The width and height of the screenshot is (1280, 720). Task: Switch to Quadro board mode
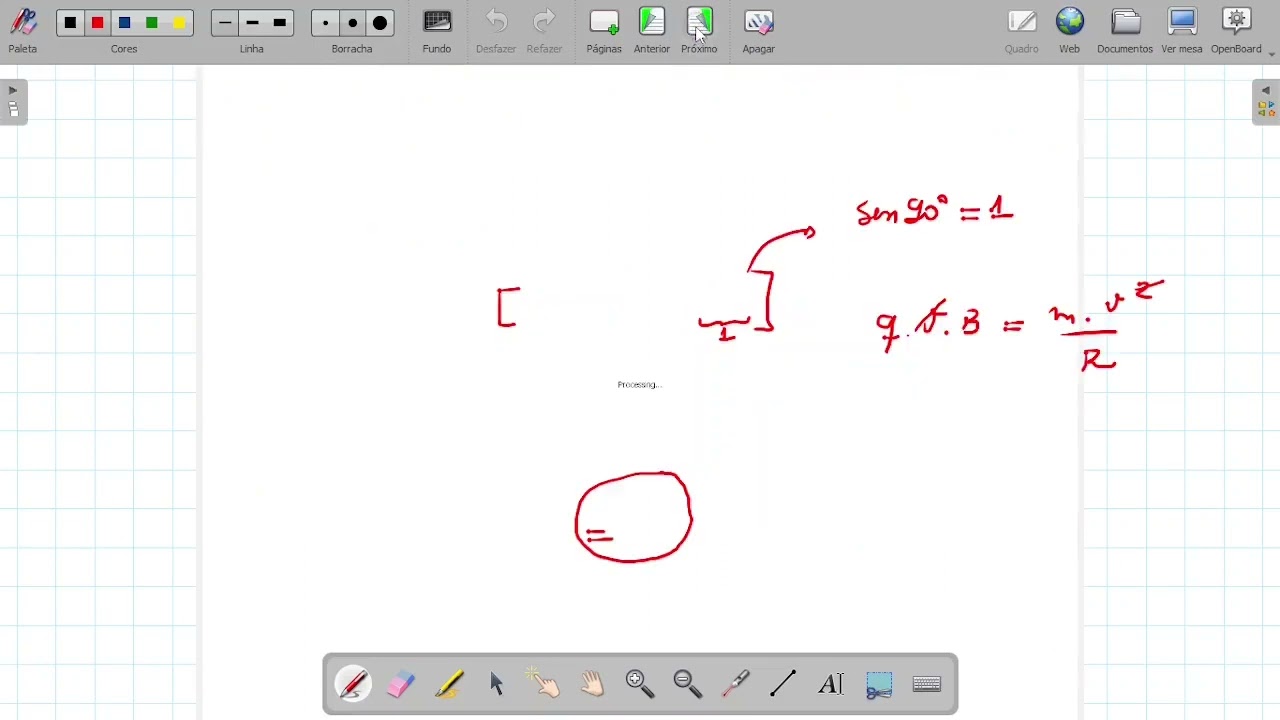click(x=1022, y=30)
